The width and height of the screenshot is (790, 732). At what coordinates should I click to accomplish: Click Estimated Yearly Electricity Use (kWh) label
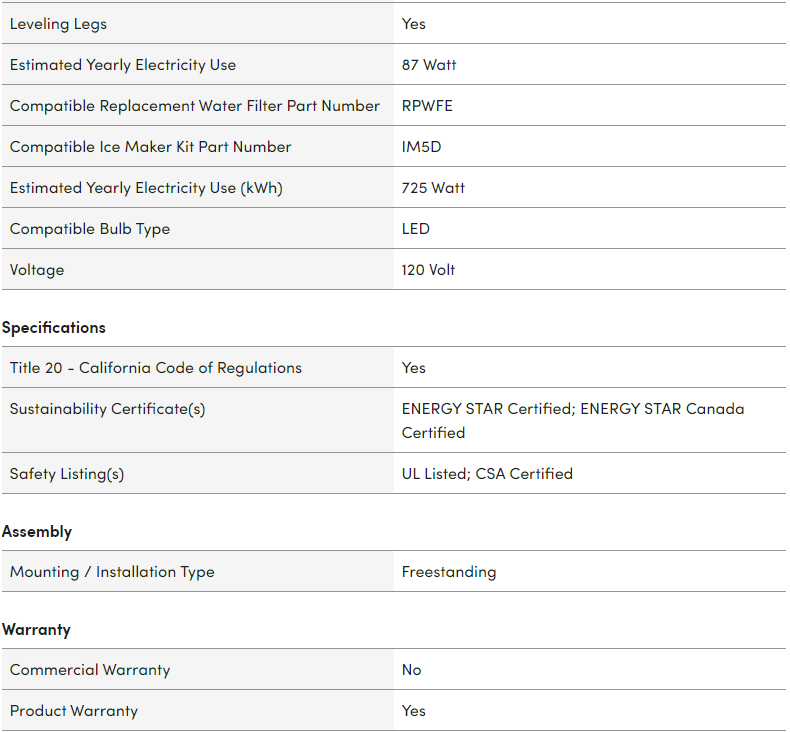(x=146, y=188)
